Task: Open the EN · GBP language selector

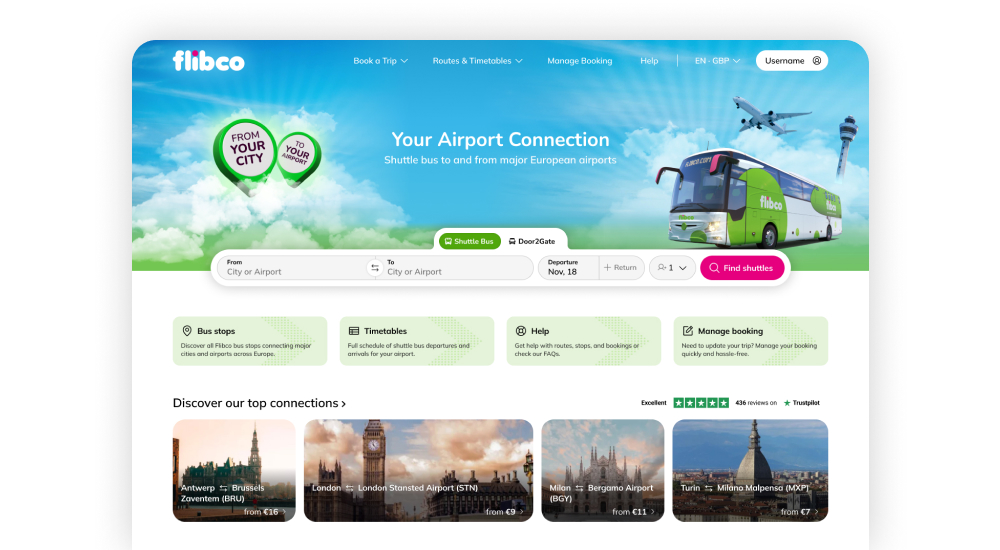Action: pyautogui.click(x=717, y=61)
